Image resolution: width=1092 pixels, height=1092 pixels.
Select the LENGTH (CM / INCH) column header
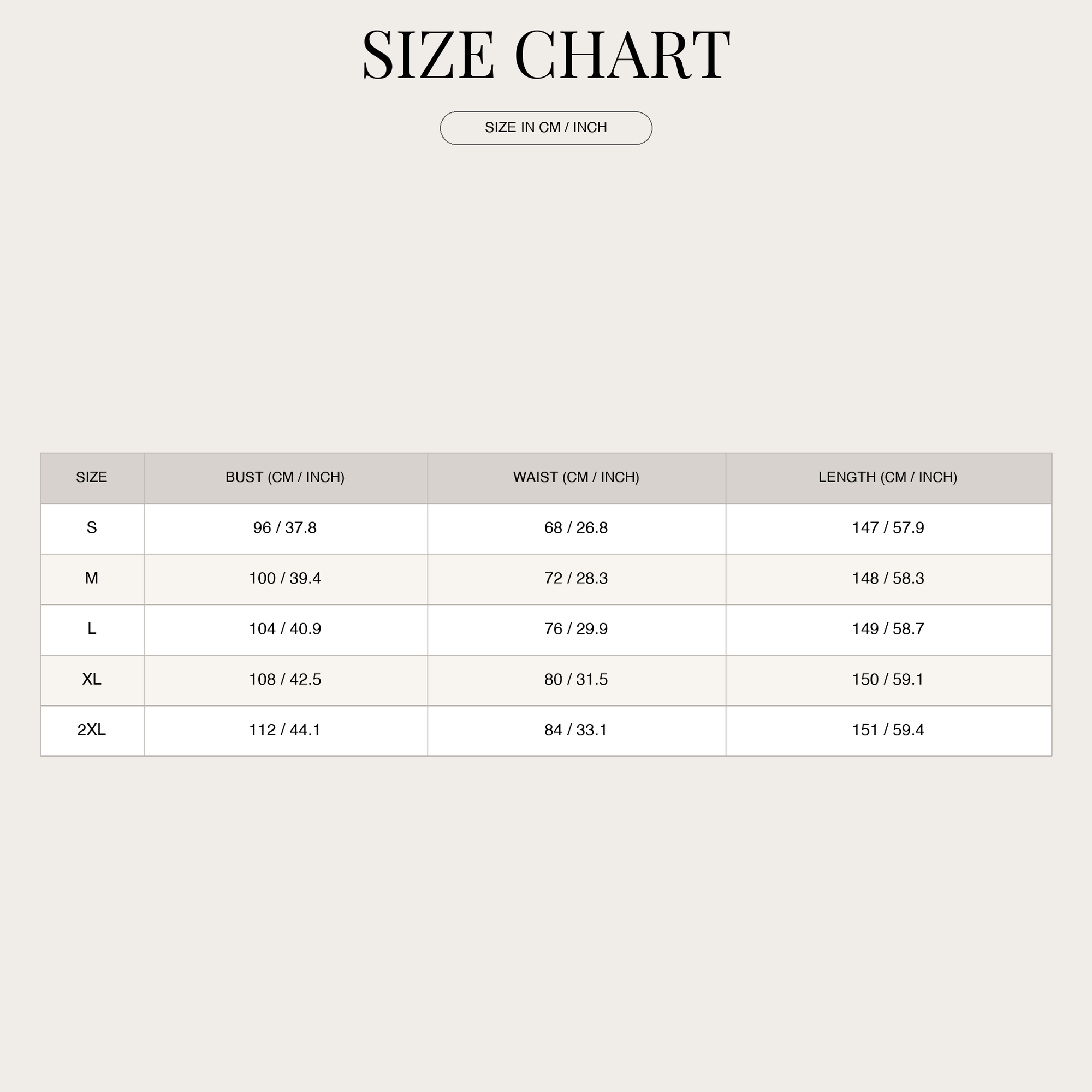(888, 477)
